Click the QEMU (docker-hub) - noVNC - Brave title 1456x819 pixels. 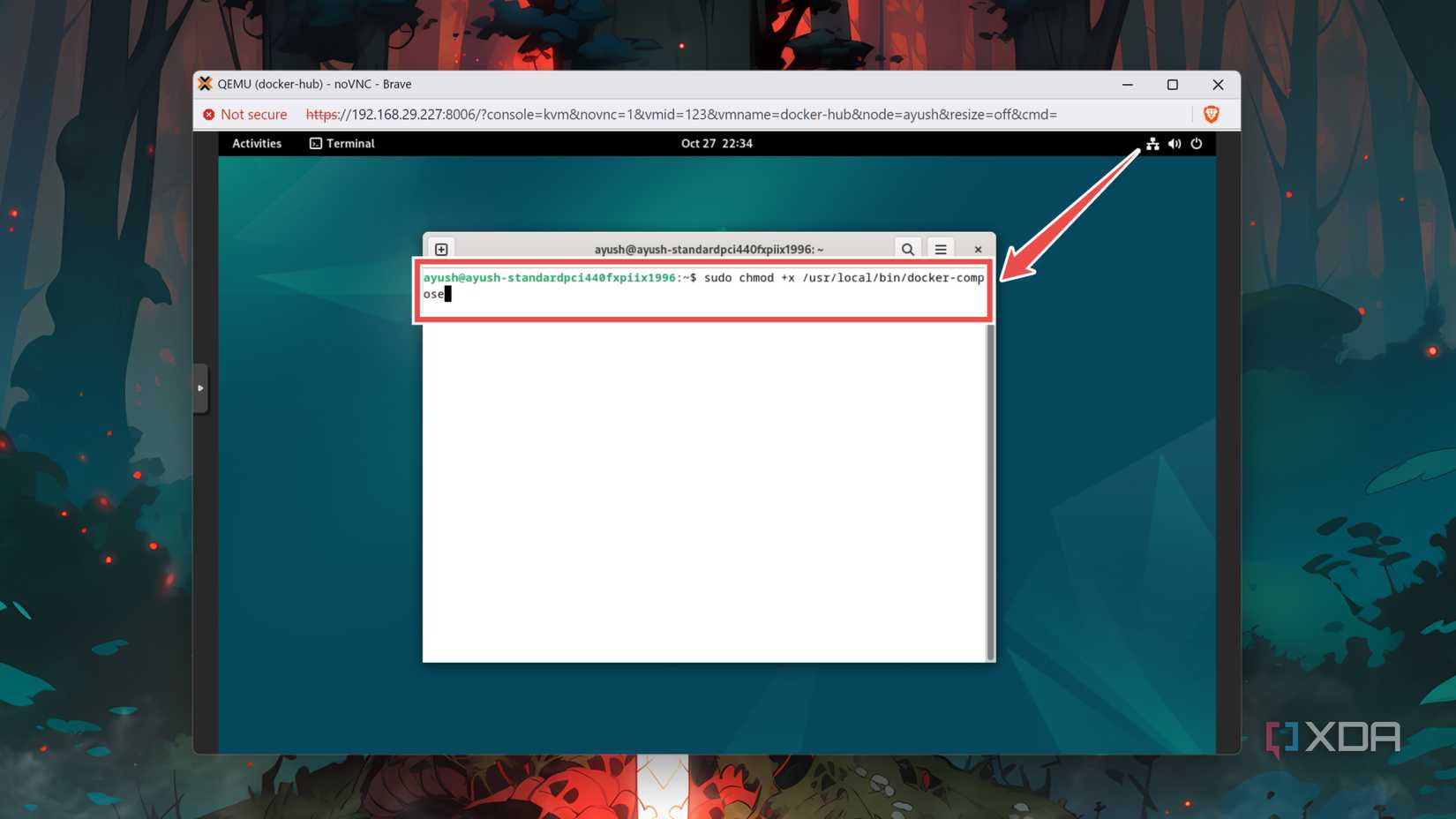pos(314,84)
